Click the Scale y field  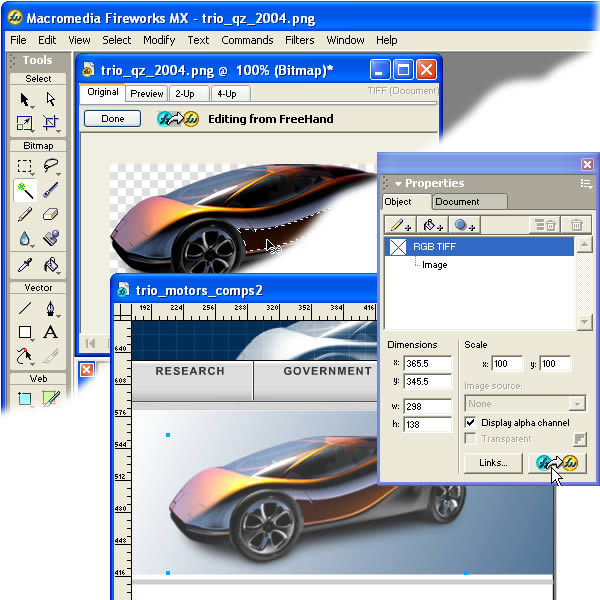tap(555, 364)
